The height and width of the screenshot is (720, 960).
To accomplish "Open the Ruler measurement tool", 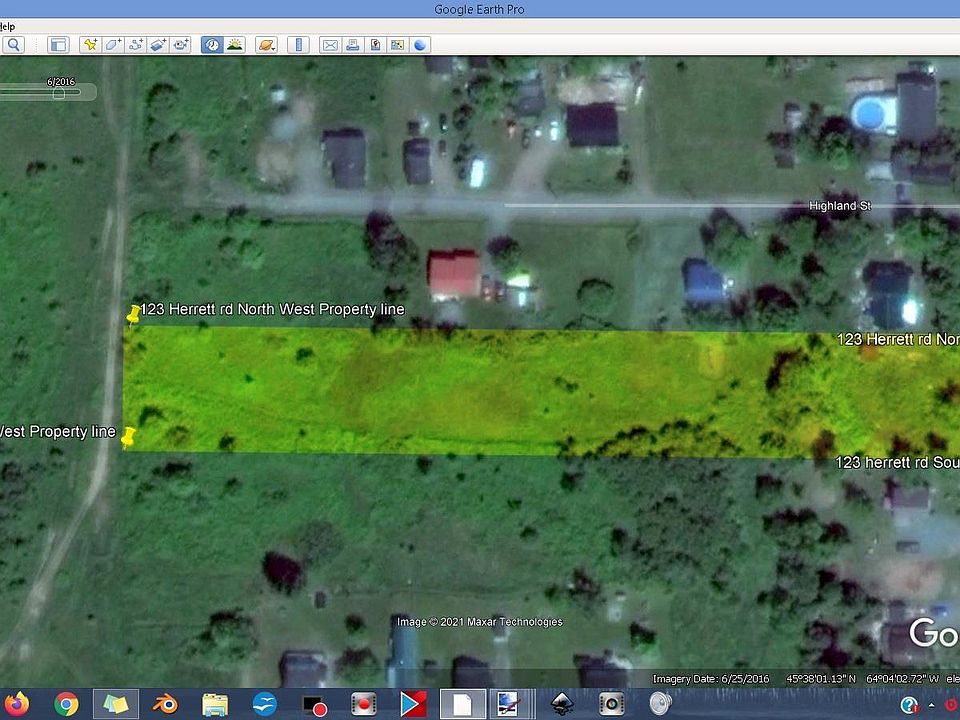I will [297, 44].
